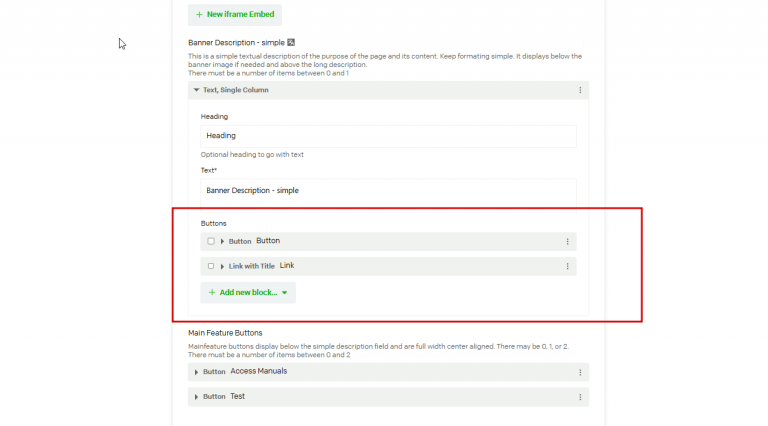768x426 pixels.
Task: Open options menu for Access Manuals button
Action: click(x=580, y=372)
